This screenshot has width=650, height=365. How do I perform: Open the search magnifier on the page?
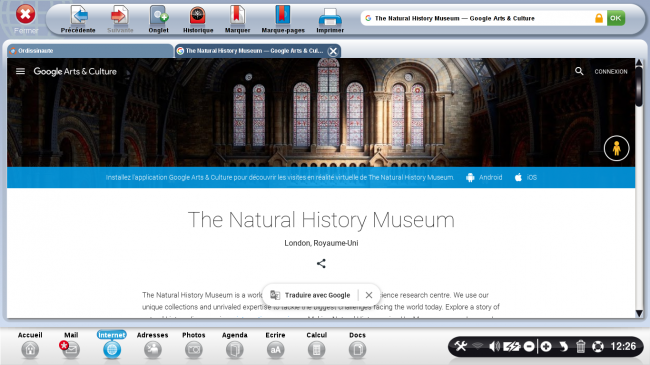(x=579, y=71)
